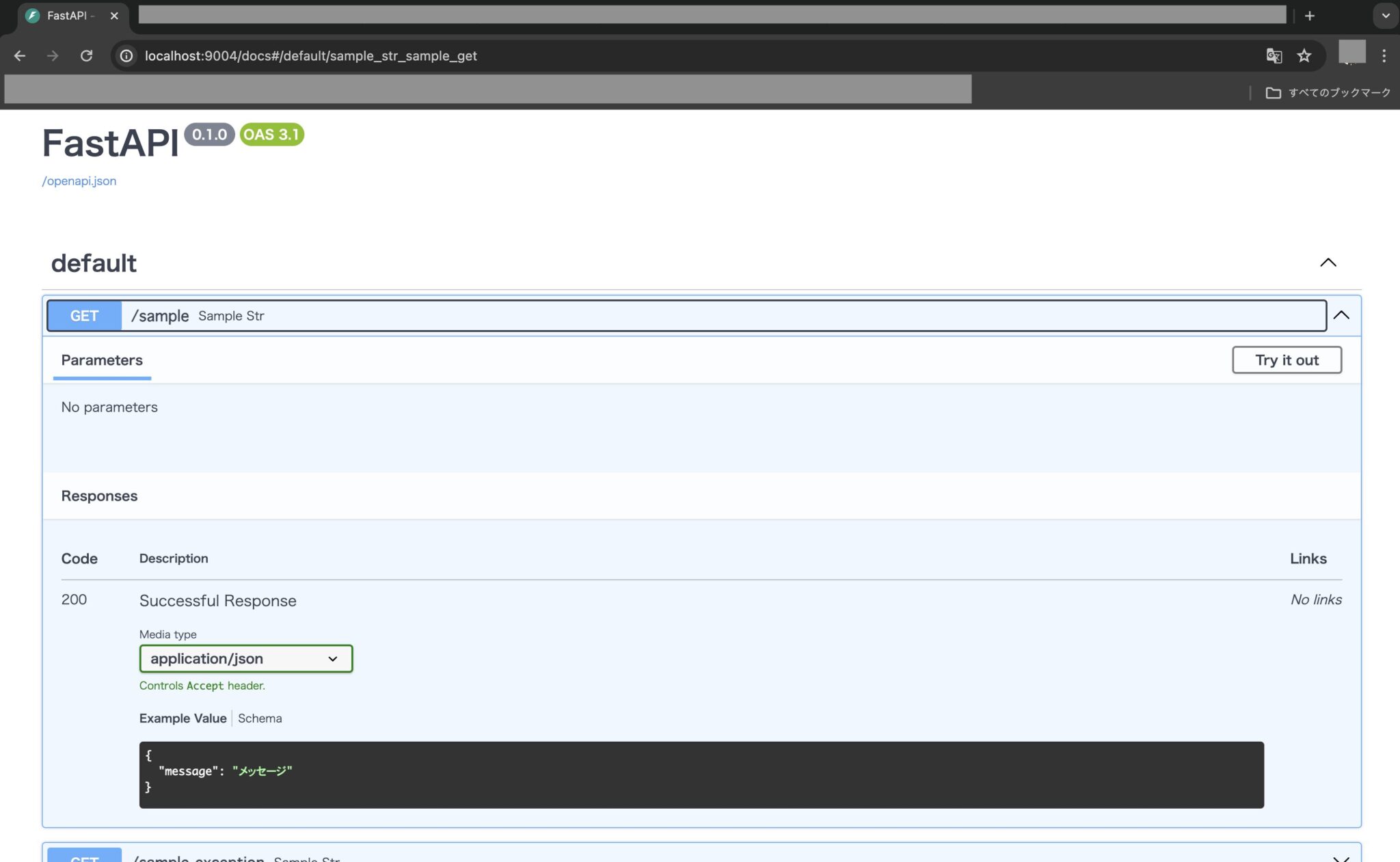Image resolution: width=1400 pixels, height=862 pixels.
Task: Bookmark this page with star icon
Action: tap(1304, 56)
